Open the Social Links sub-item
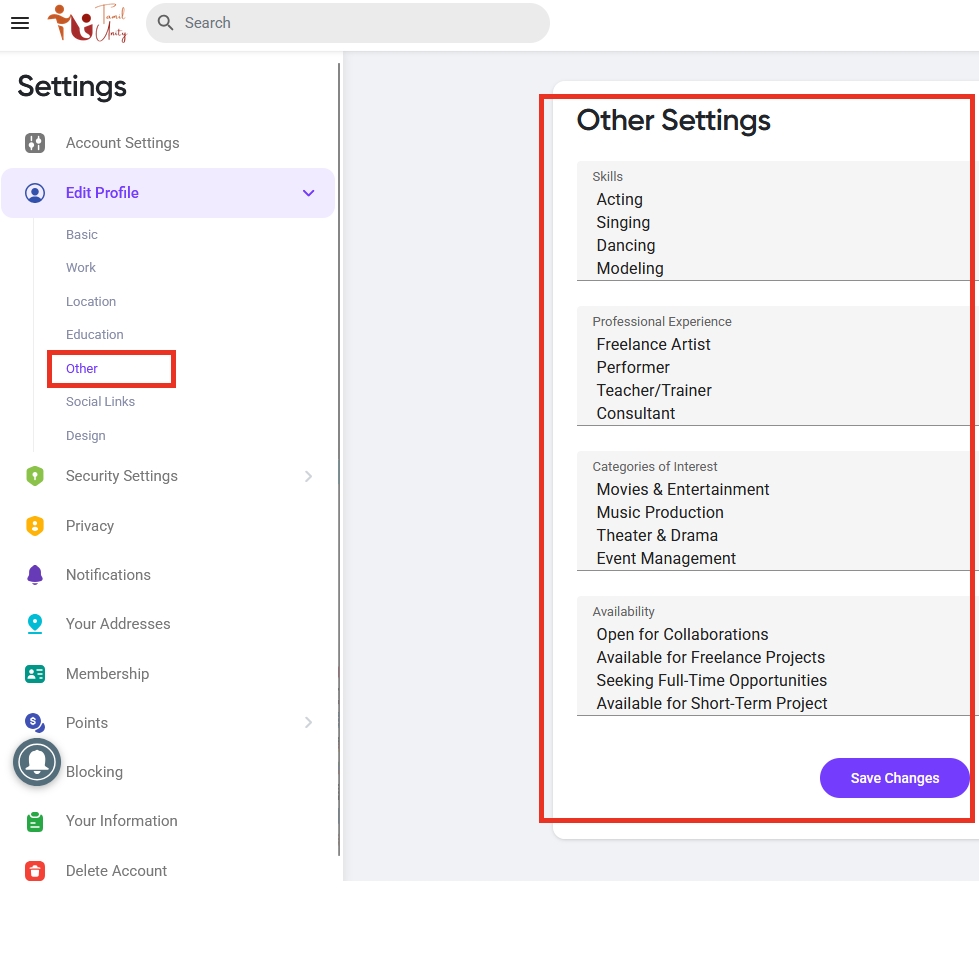The image size is (979, 978). (101, 402)
